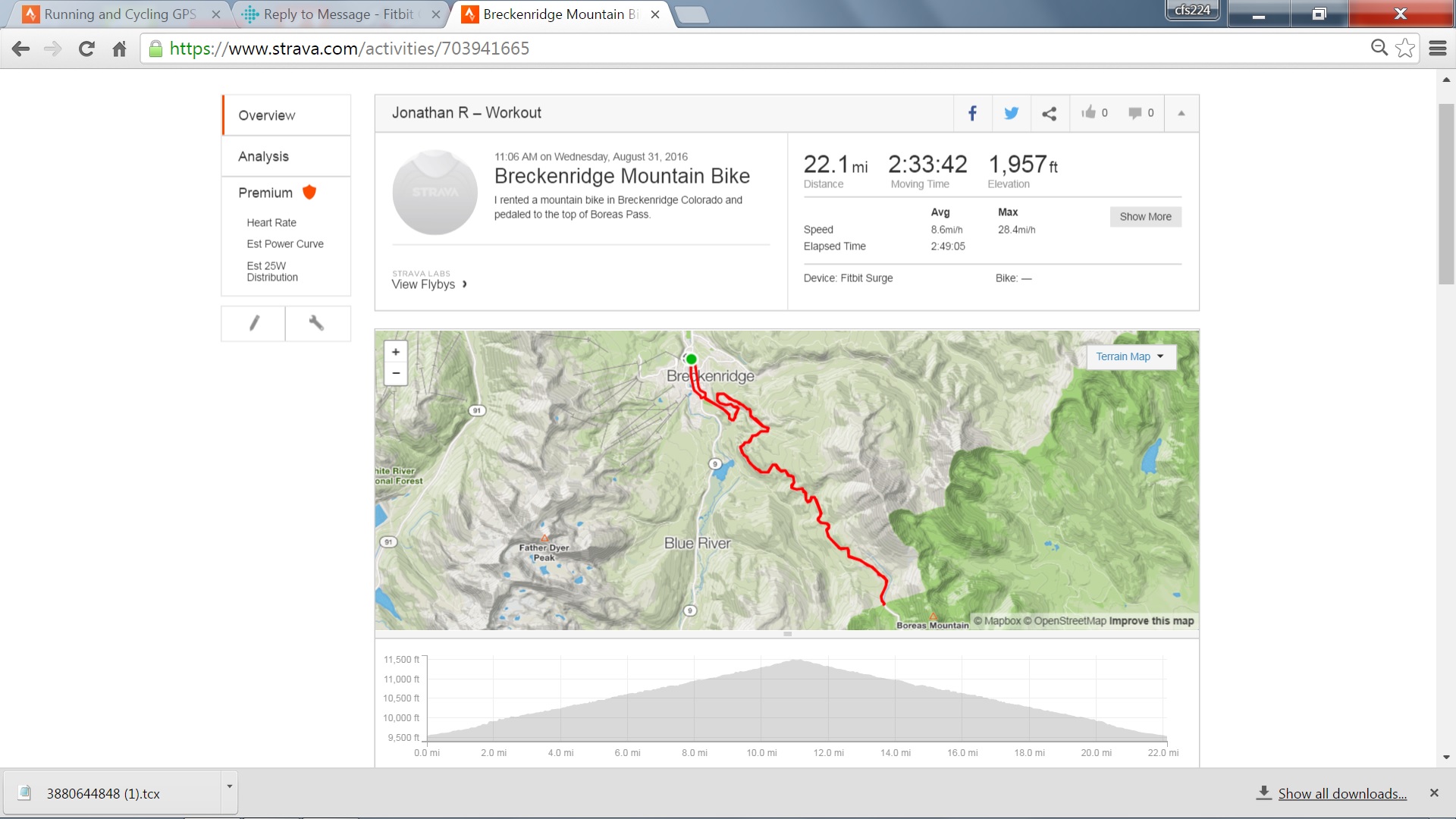Image resolution: width=1456 pixels, height=819 pixels.
Task: Click the Strava kudos (thumbs up) icon
Action: [x=1088, y=112]
